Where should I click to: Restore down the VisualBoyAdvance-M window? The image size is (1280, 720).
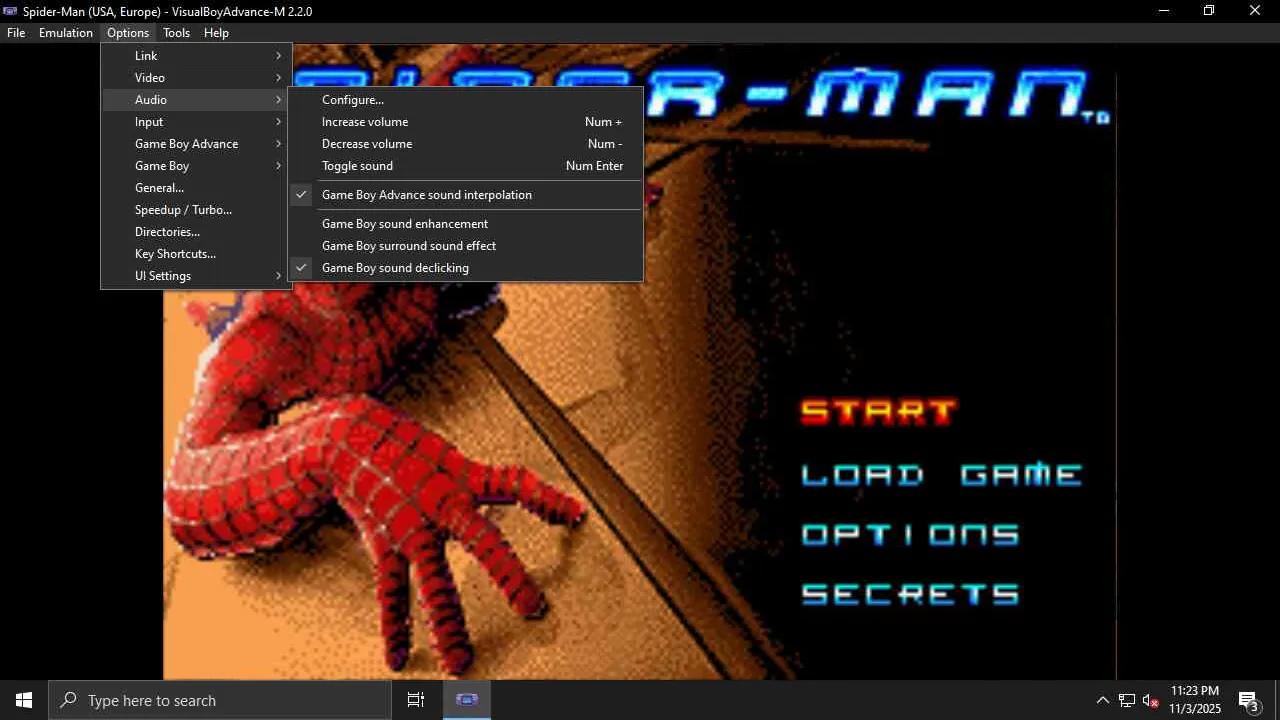coord(1209,11)
